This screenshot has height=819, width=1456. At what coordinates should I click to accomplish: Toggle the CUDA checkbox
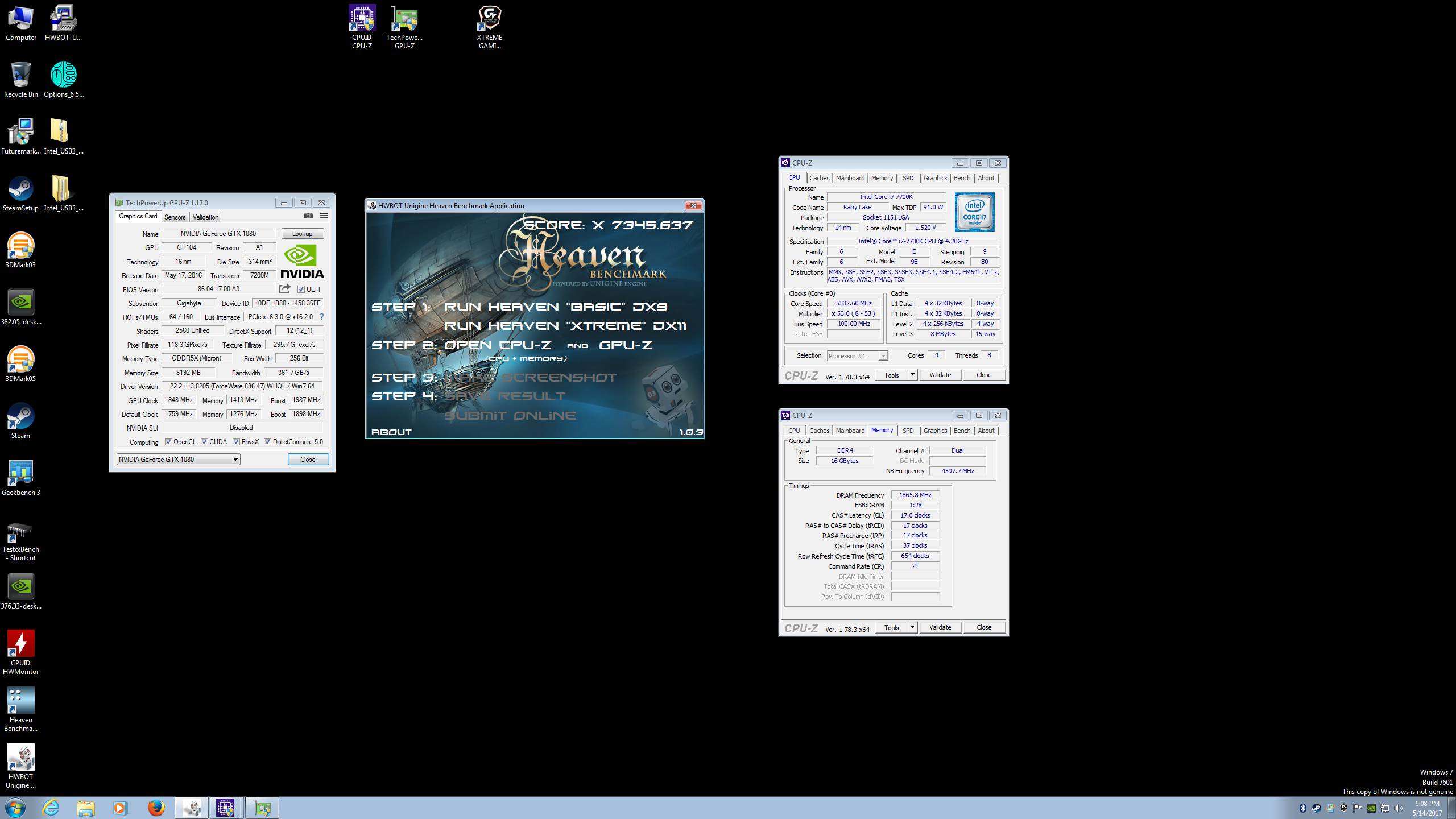coord(204,442)
